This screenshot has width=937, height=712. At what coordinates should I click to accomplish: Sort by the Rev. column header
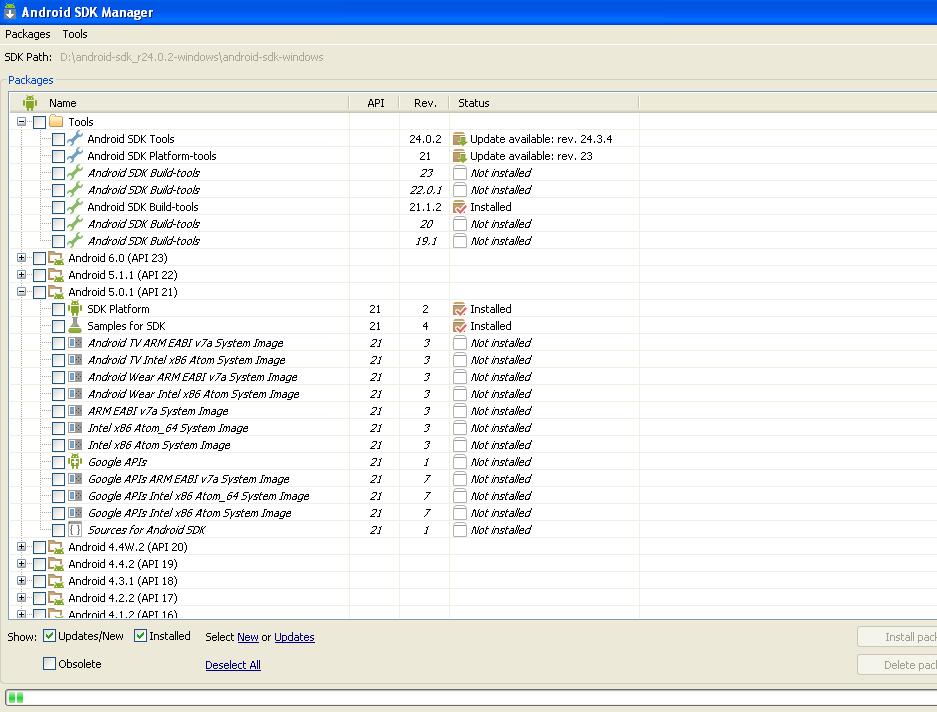click(x=425, y=103)
